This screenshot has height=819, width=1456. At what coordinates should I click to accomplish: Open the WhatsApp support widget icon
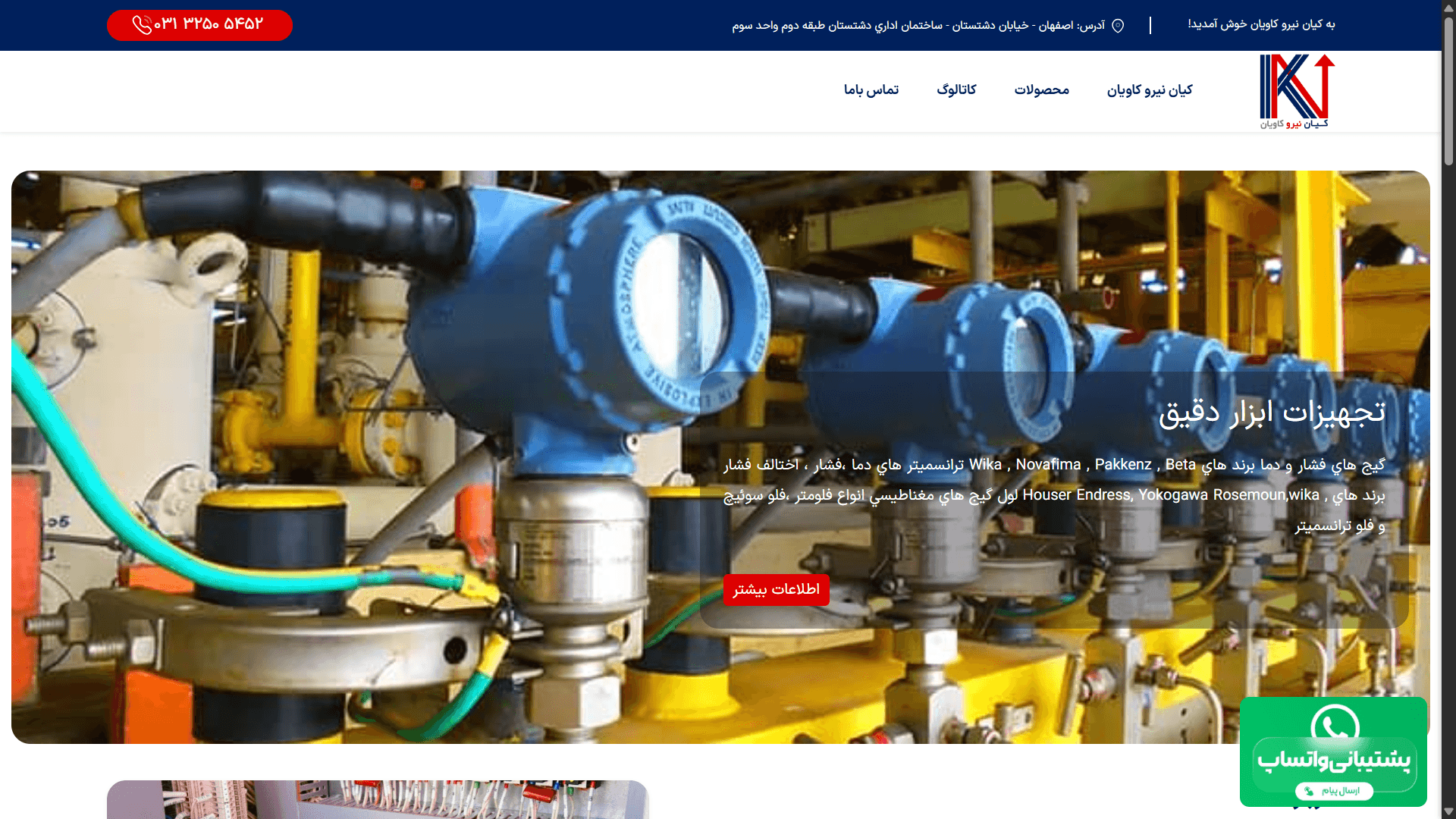[x=1335, y=726]
